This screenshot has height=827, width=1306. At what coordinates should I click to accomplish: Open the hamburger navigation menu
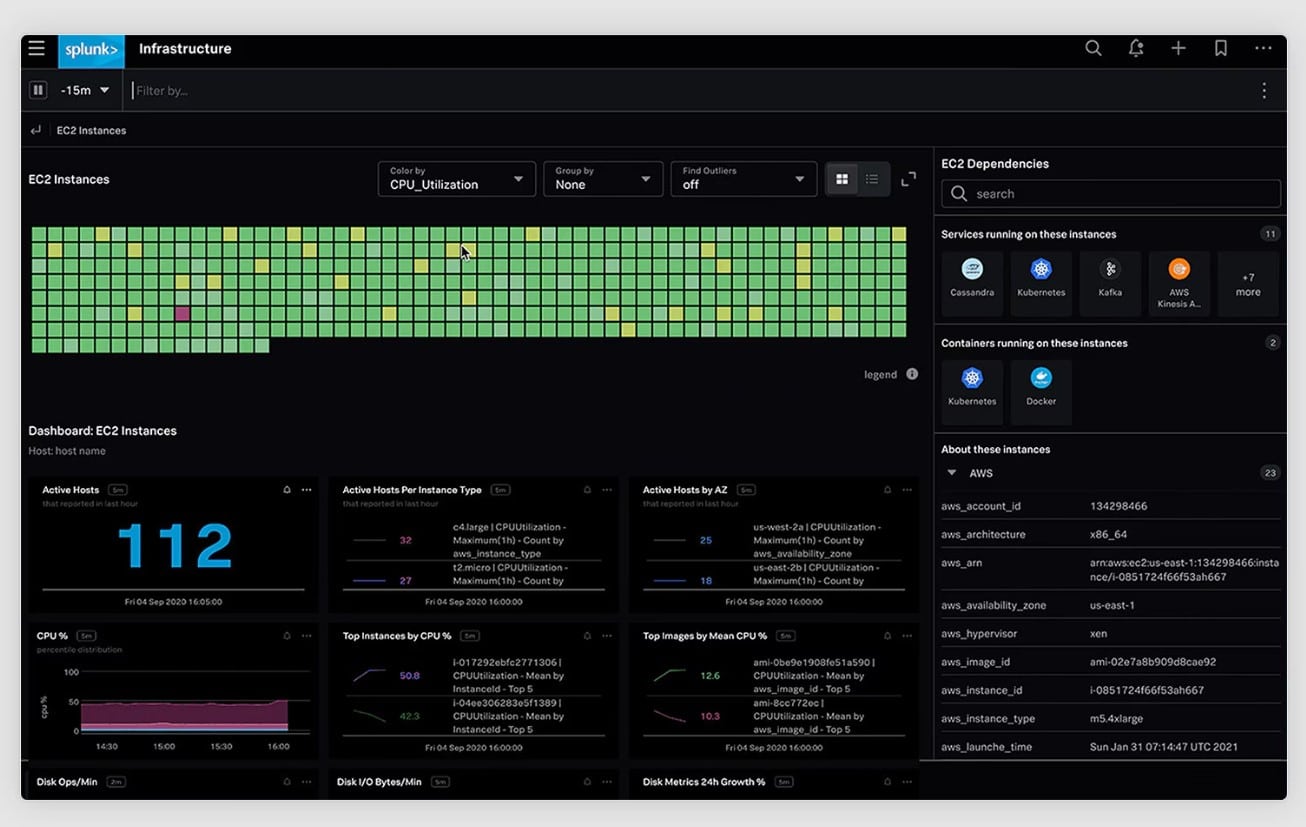click(37, 48)
